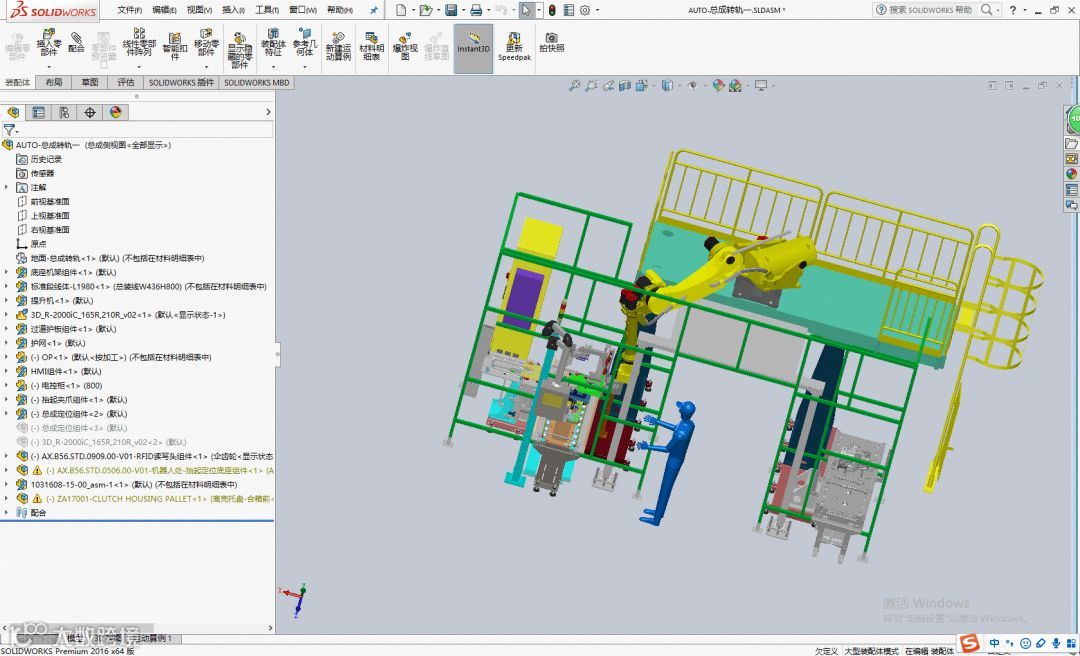This screenshot has height=656, width=1080.
Task: Open the 移动零部件 dropdown arrow
Action: 206,67
